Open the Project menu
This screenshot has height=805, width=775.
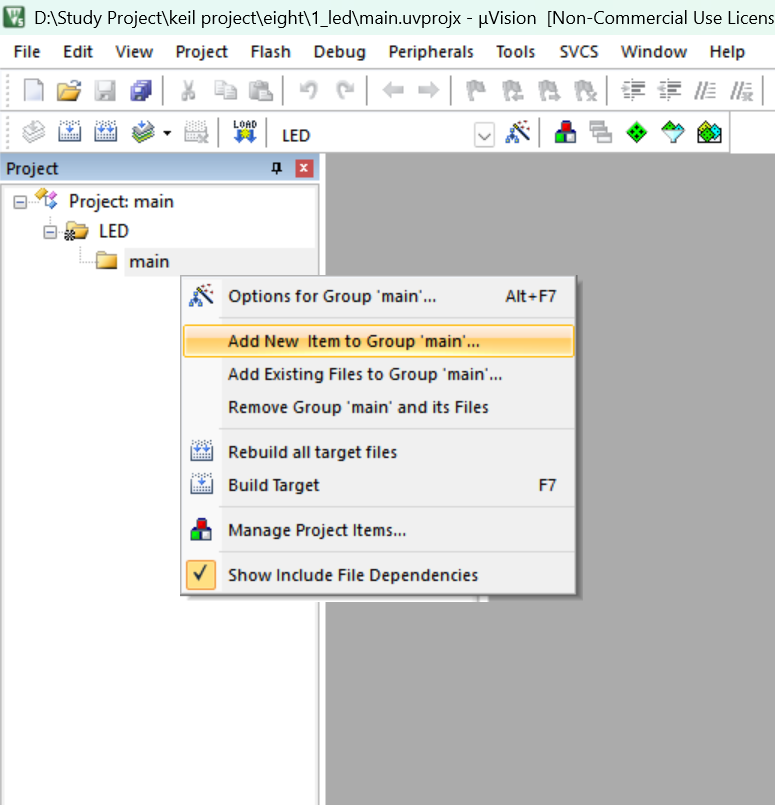201,52
